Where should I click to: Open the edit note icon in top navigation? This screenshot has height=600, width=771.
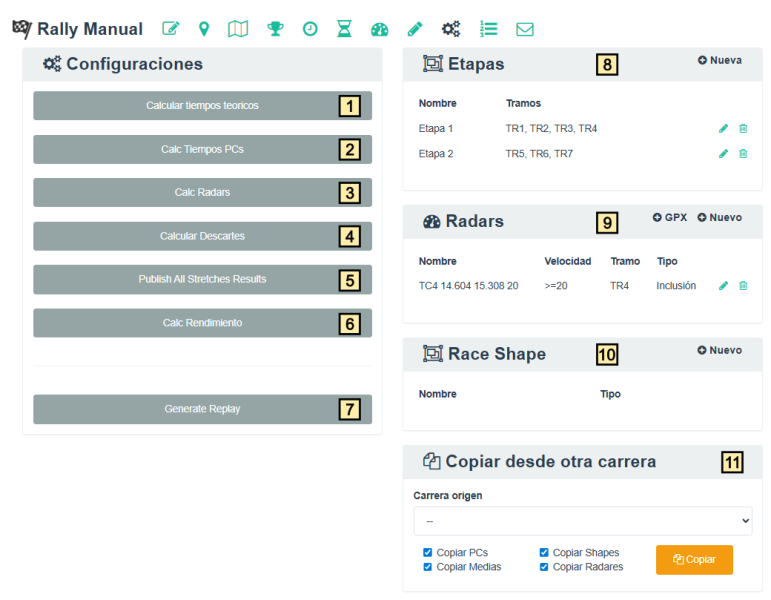171,29
